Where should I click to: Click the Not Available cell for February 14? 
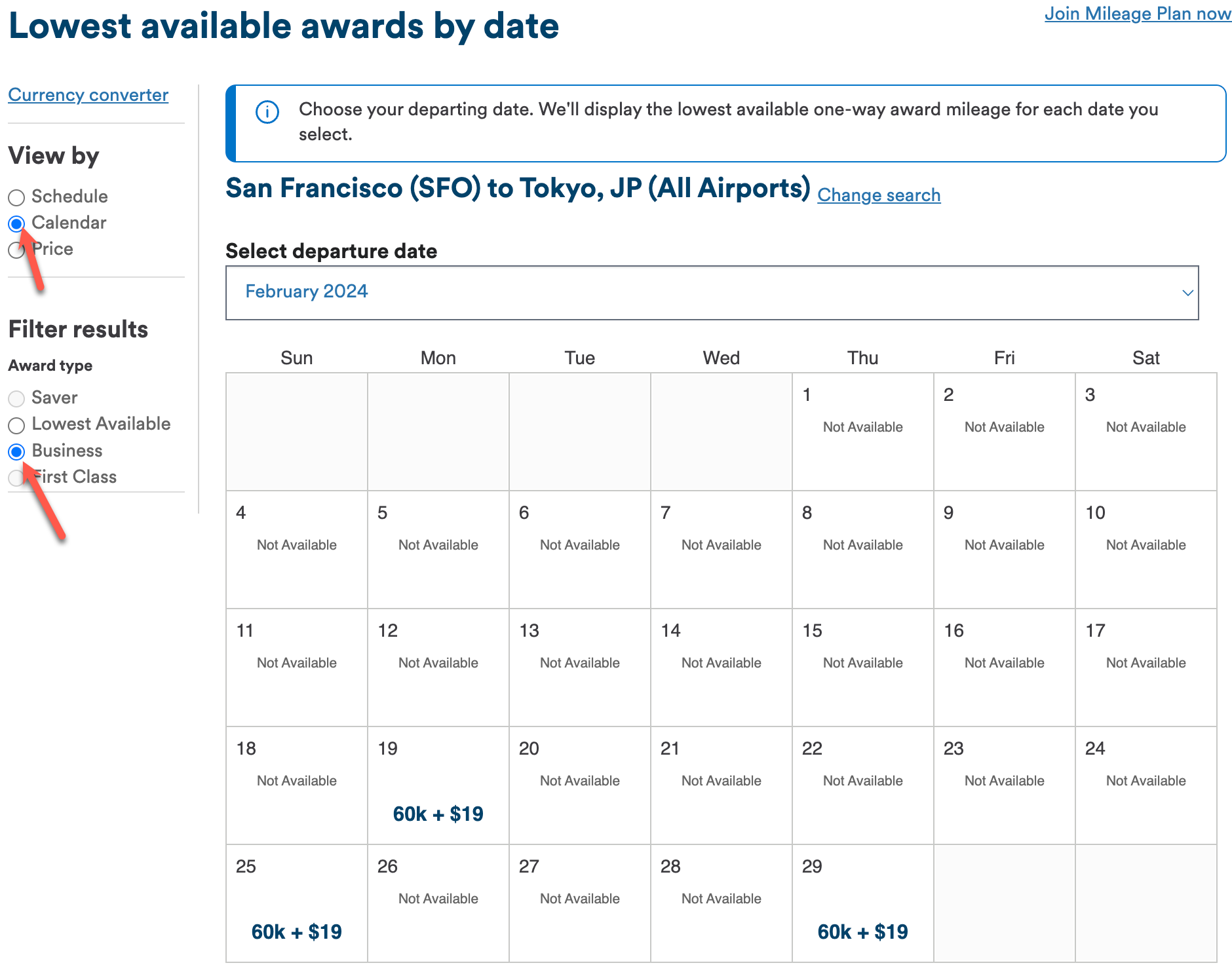(721, 662)
